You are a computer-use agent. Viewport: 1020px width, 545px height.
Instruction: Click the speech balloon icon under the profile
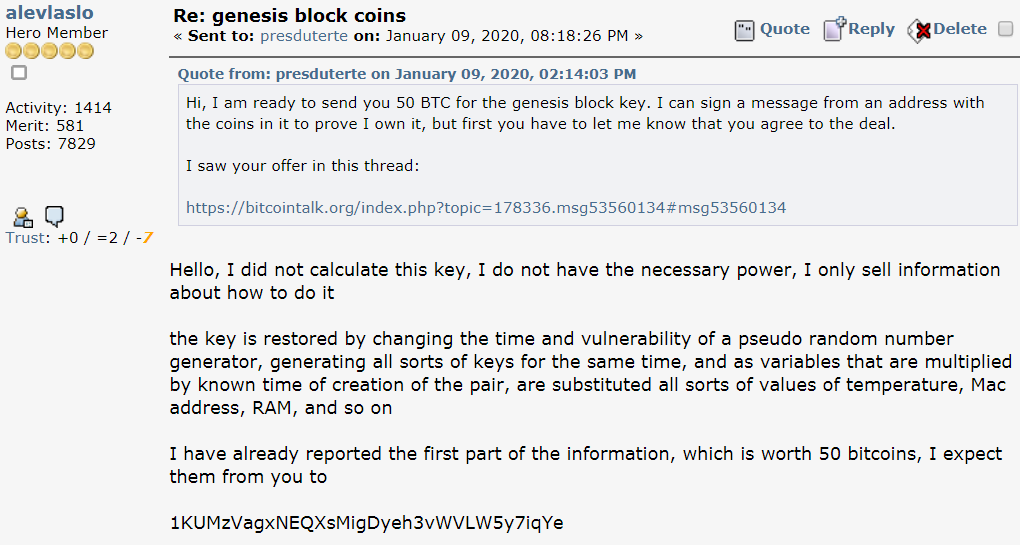(54, 216)
